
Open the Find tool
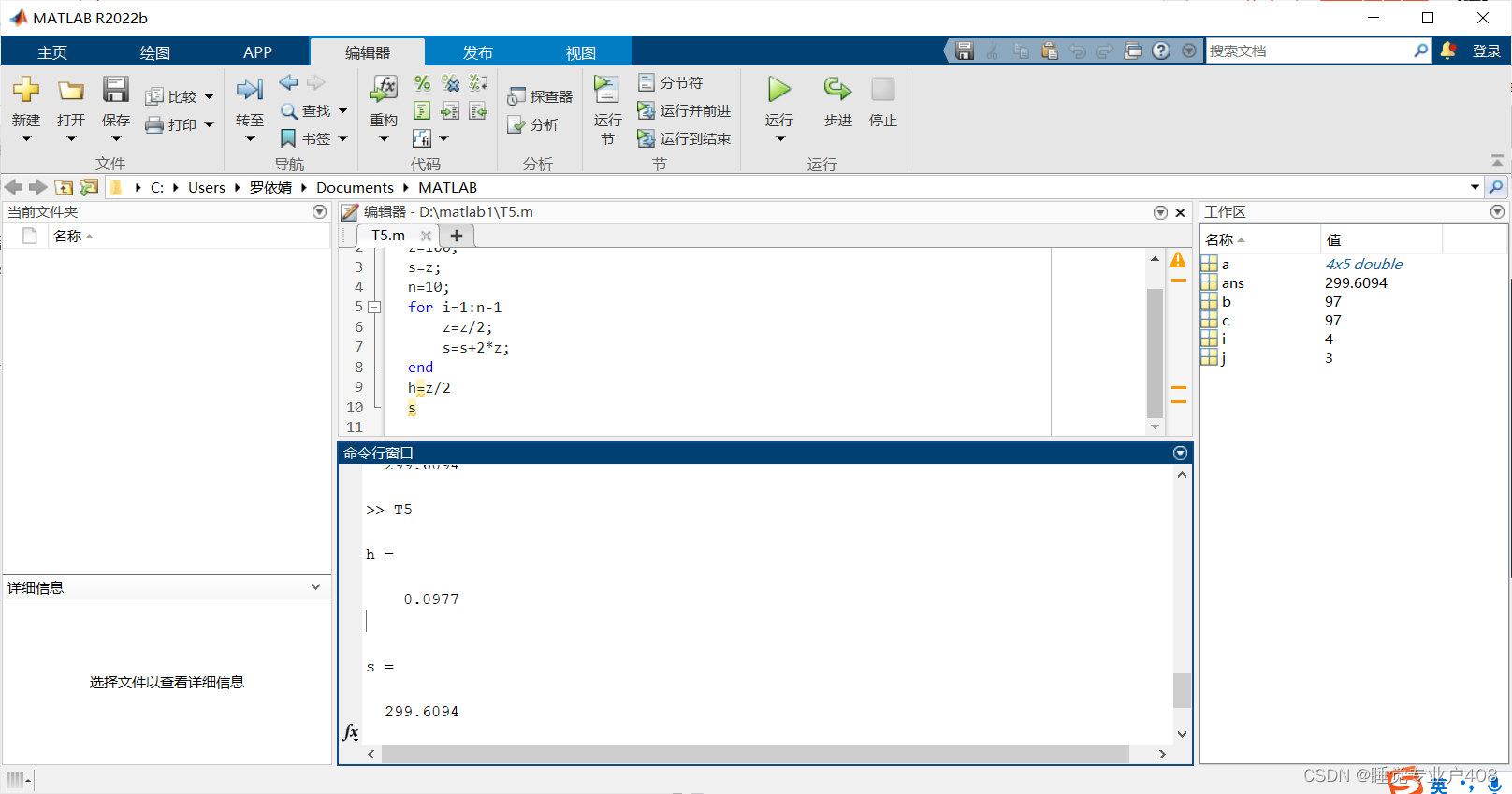(x=307, y=110)
